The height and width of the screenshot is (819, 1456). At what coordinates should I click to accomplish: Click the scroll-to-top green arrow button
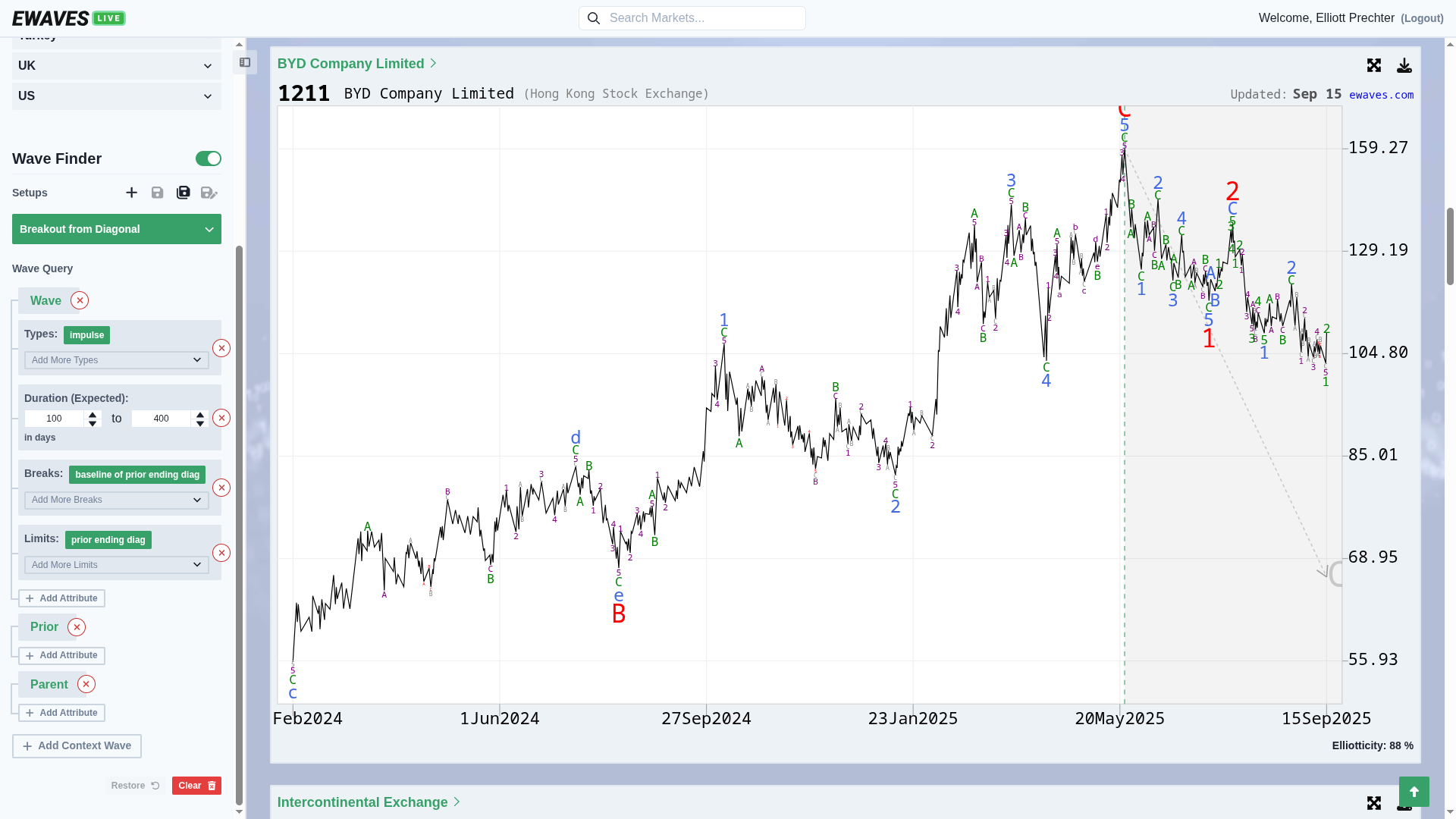pyautogui.click(x=1414, y=792)
